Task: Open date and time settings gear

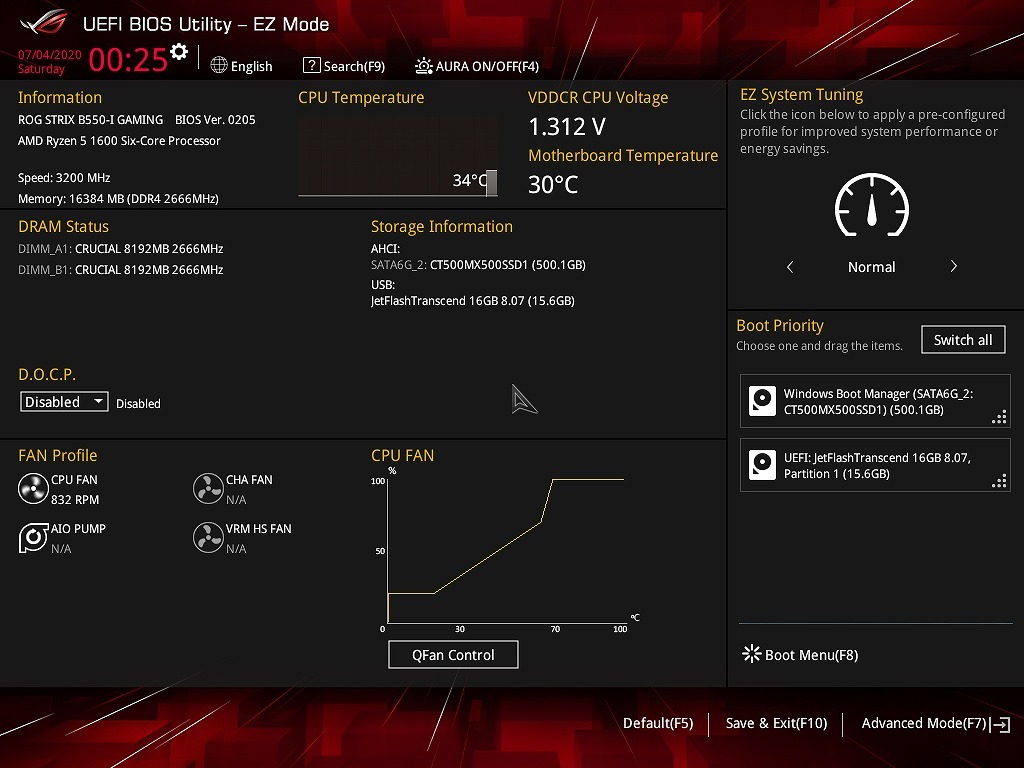Action: [178, 52]
